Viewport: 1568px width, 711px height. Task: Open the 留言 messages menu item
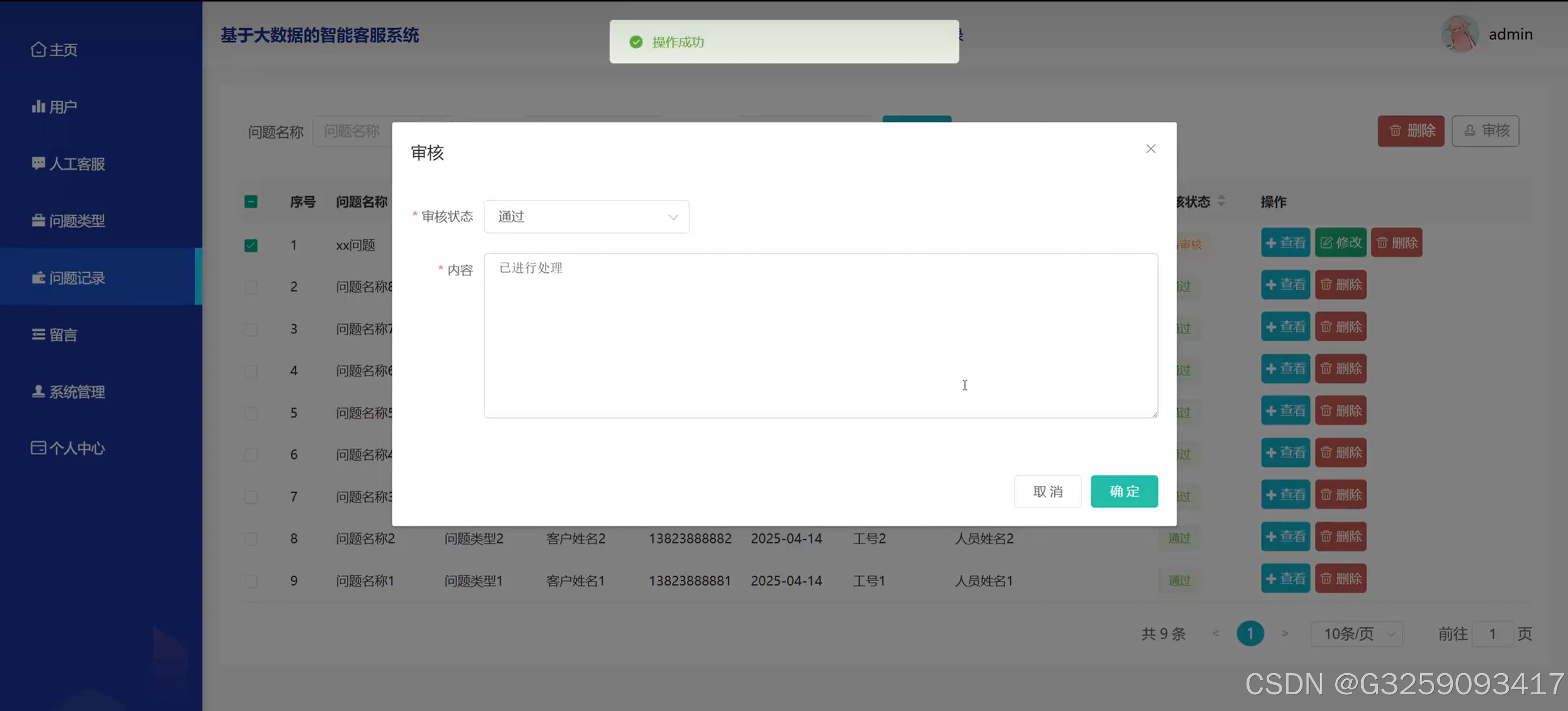coord(55,334)
